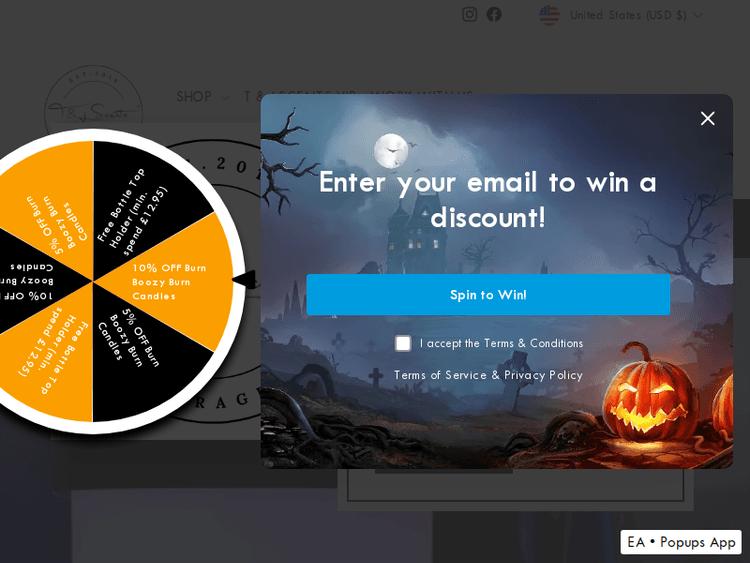Close the spin-to-win popup
This screenshot has height=563, width=750.
click(x=707, y=118)
